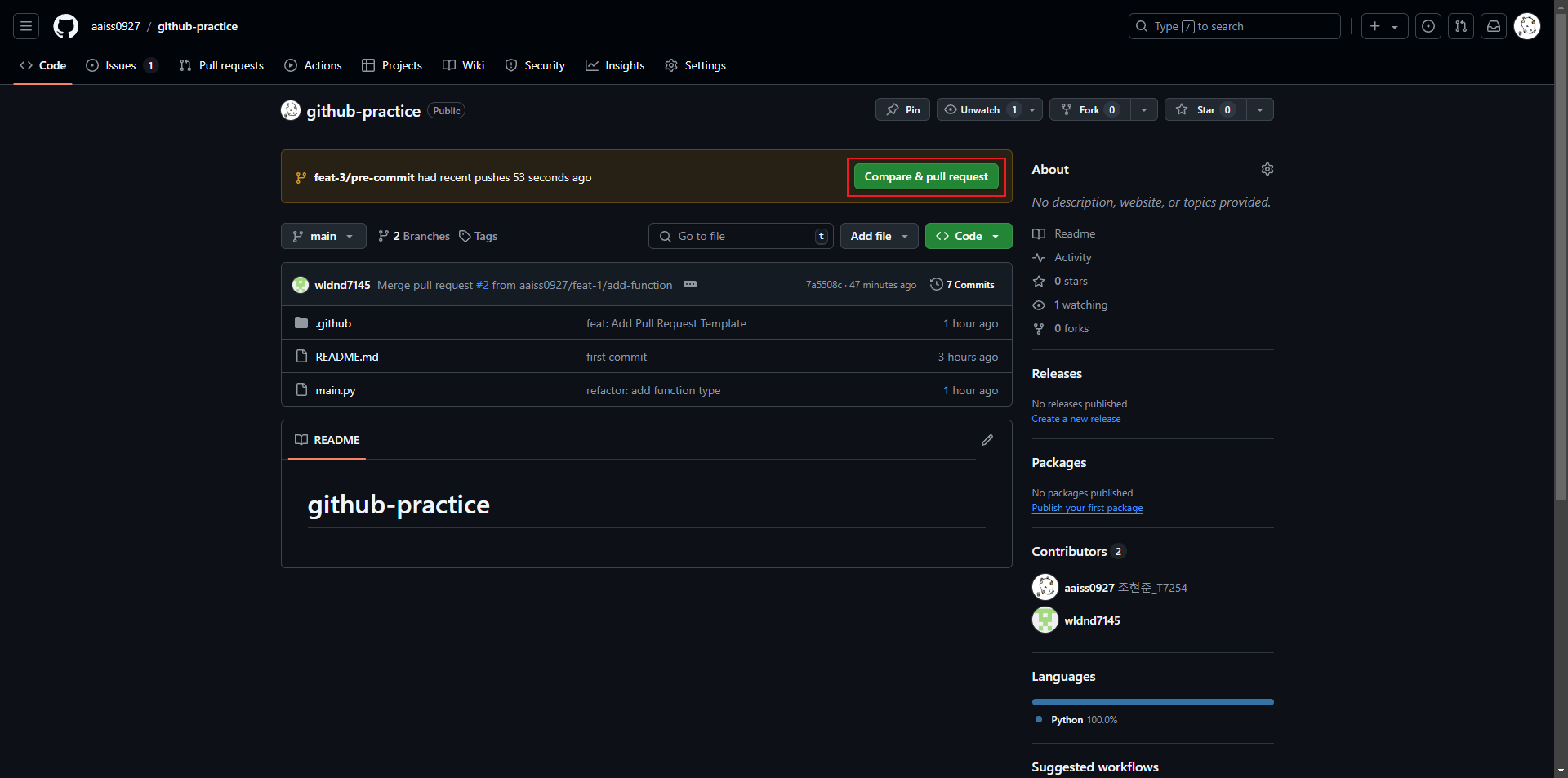Screen dimensions: 1568x778
Task: Open commit 'feat: Add Pull Request Template'
Action: [x=666, y=323]
